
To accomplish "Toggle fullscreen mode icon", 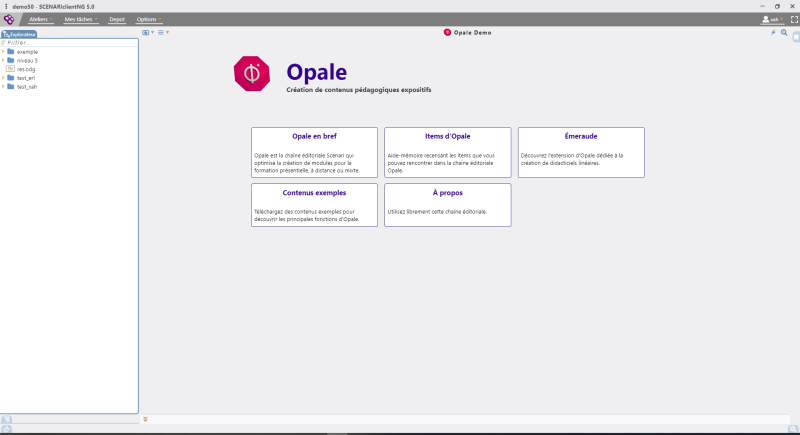I will point(794,19).
